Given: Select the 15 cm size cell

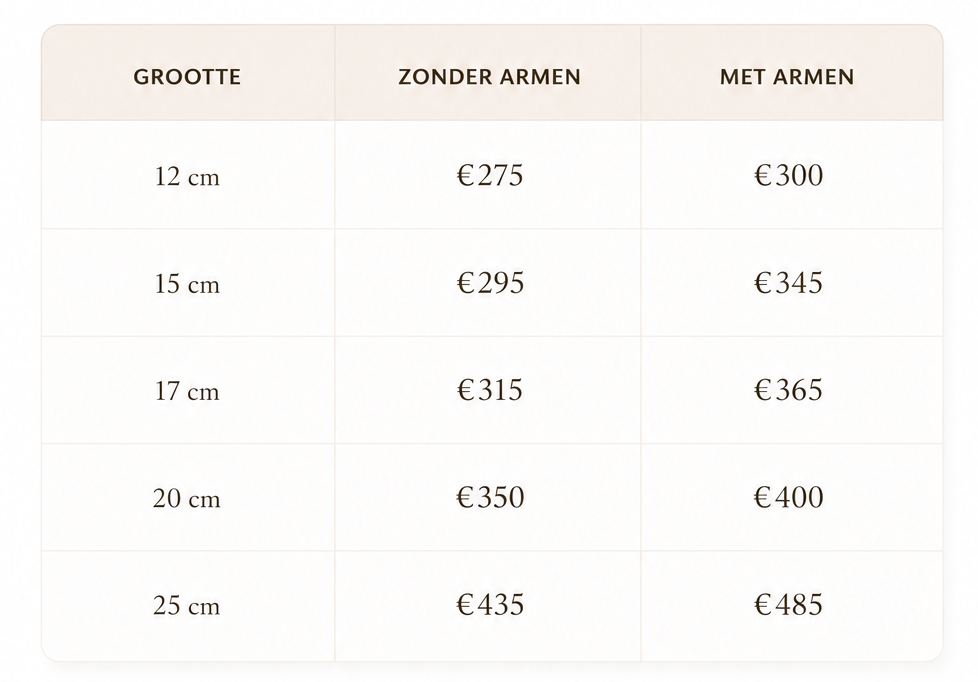Looking at the screenshot, I should (187, 284).
